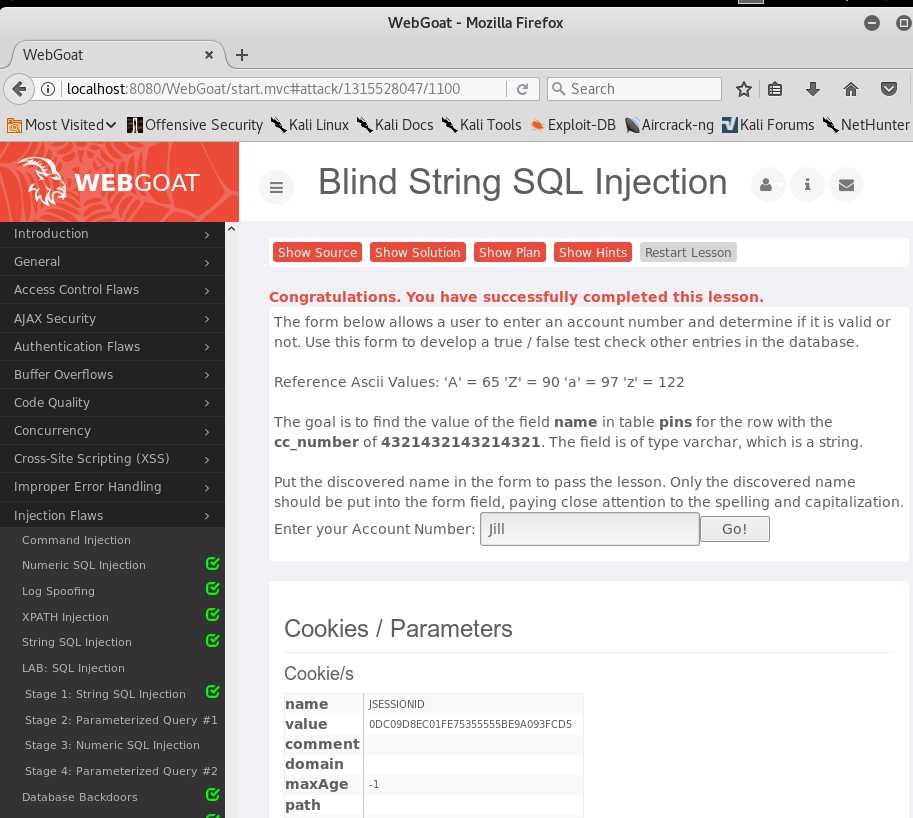Image resolution: width=913 pixels, height=818 pixels.
Task: Click the browser Search box
Action: tap(634, 89)
